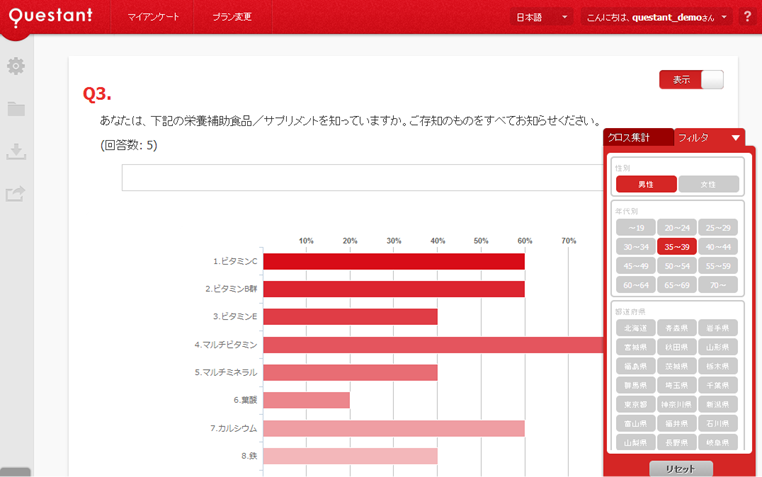Click the empty text box below the question

362,177
